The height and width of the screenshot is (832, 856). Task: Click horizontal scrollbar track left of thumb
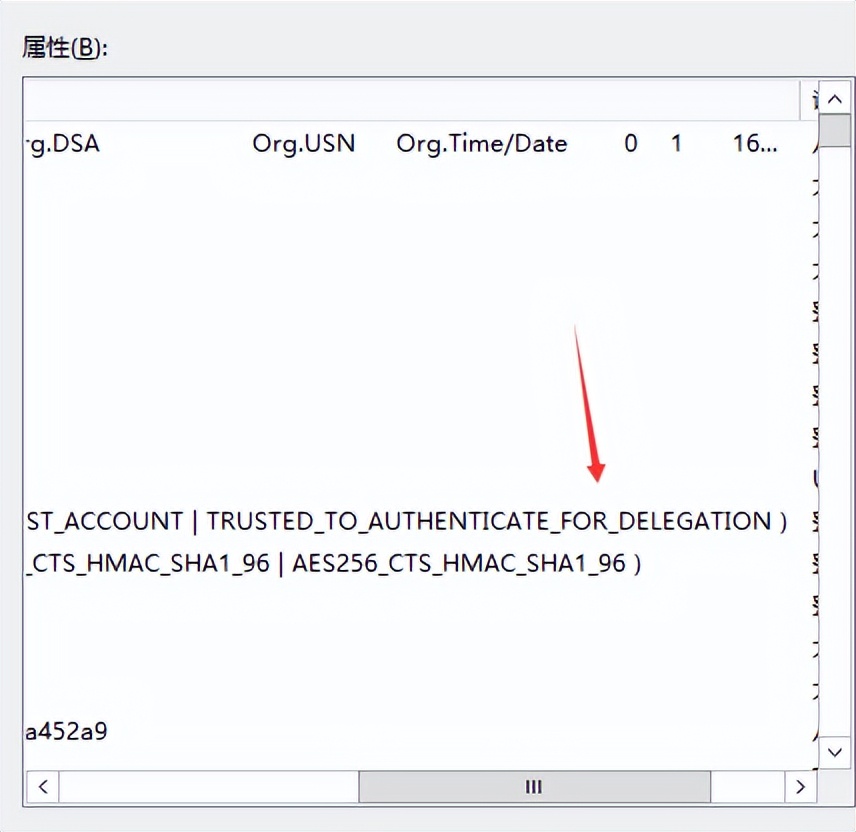pyautogui.click(x=209, y=787)
